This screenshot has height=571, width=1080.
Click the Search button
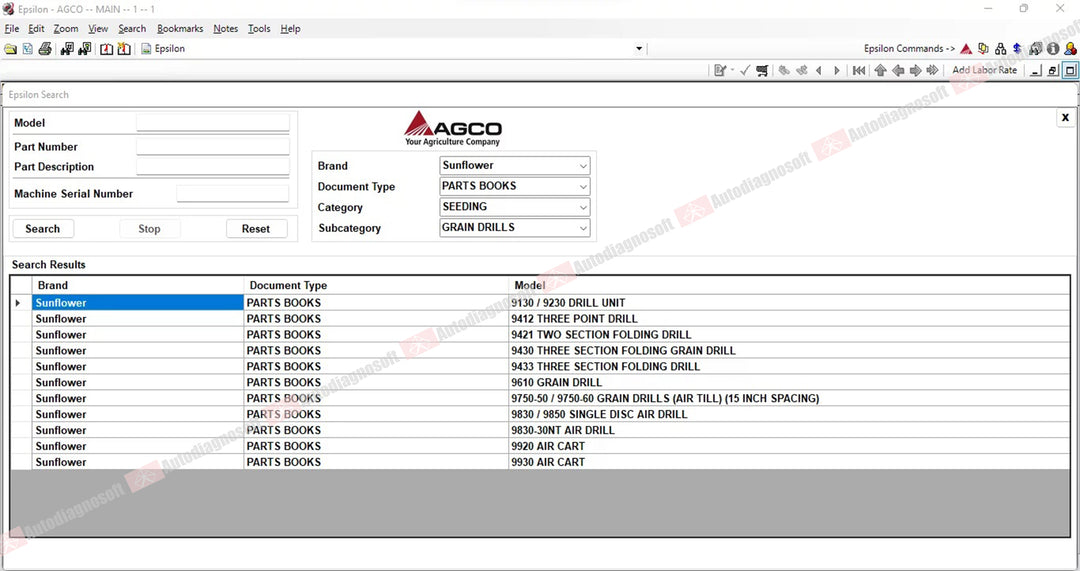click(x=43, y=229)
